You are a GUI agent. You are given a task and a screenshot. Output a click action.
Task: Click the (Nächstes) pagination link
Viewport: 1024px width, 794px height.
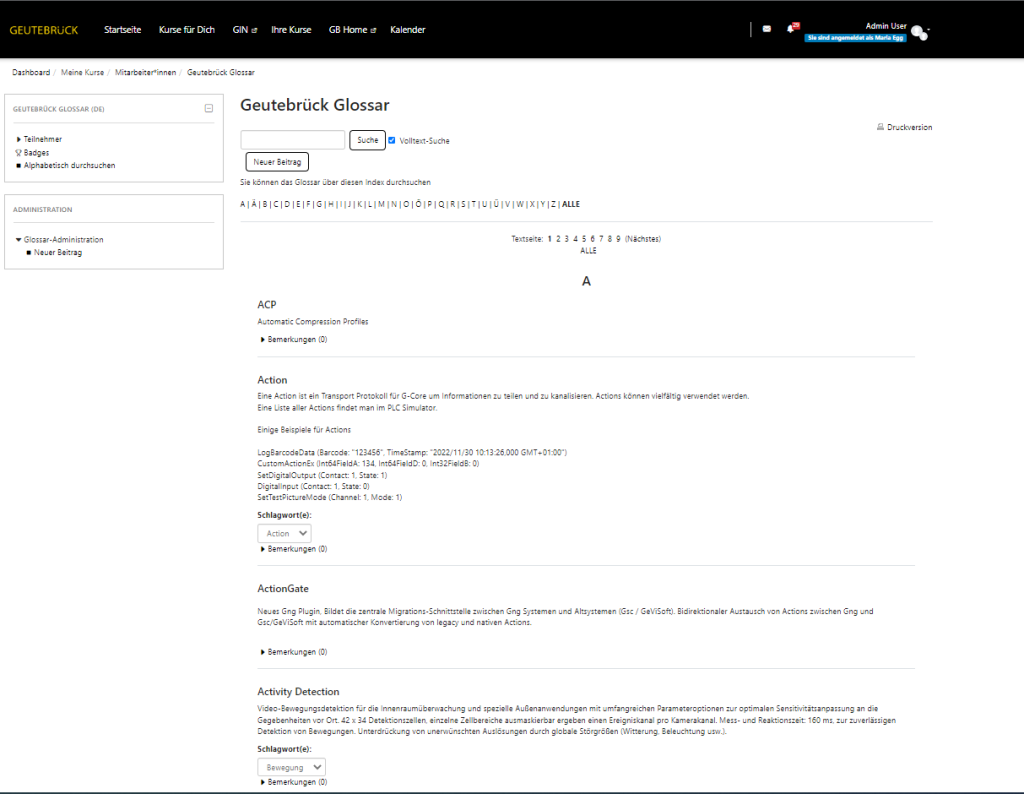tap(643, 239)
